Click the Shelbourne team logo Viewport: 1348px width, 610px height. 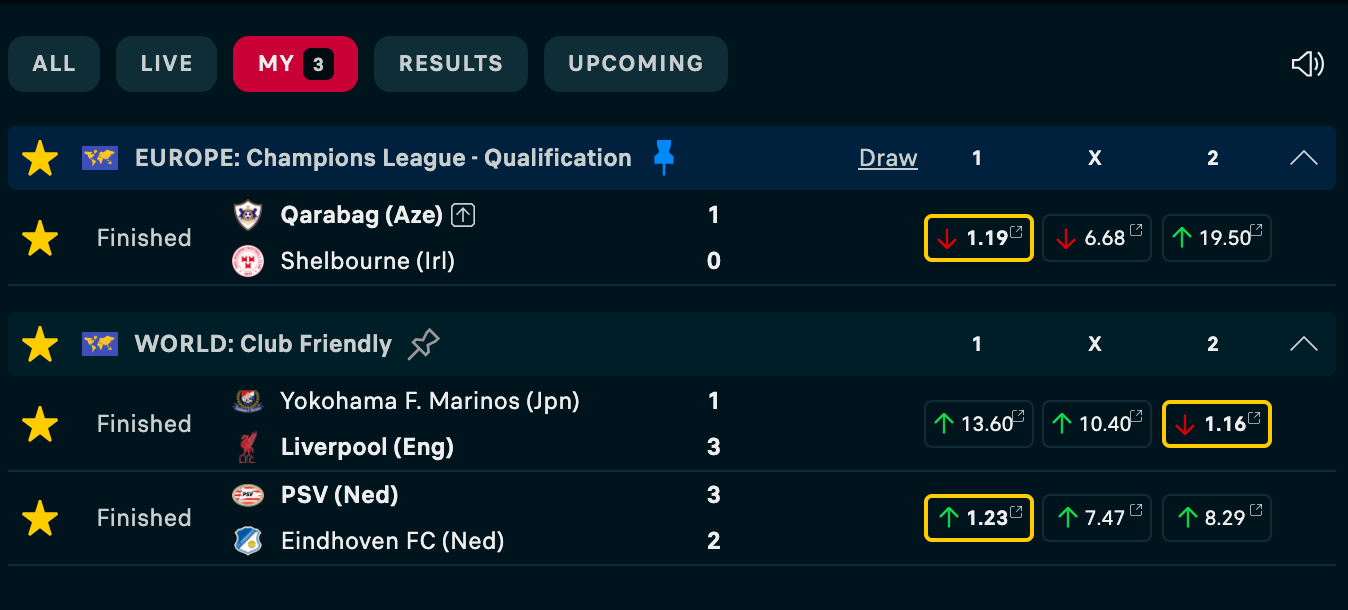tap(247, 261)
